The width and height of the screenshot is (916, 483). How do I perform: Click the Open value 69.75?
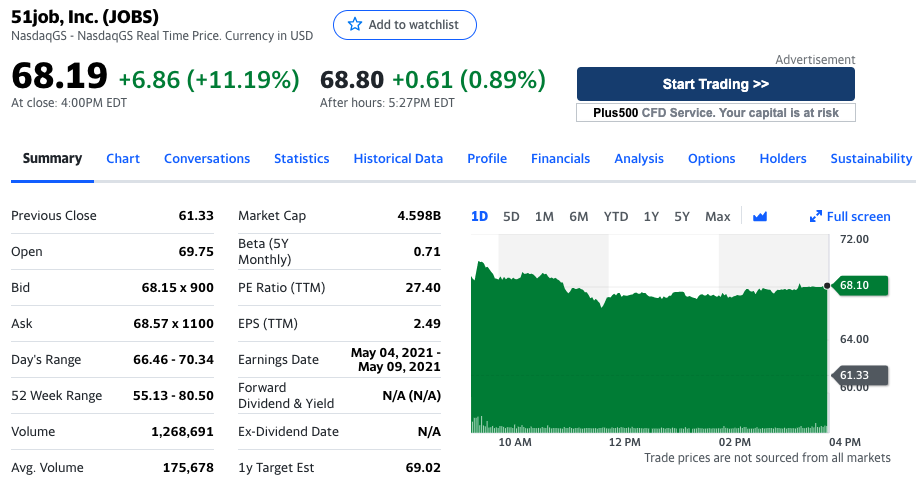click(x=196, y=252)
